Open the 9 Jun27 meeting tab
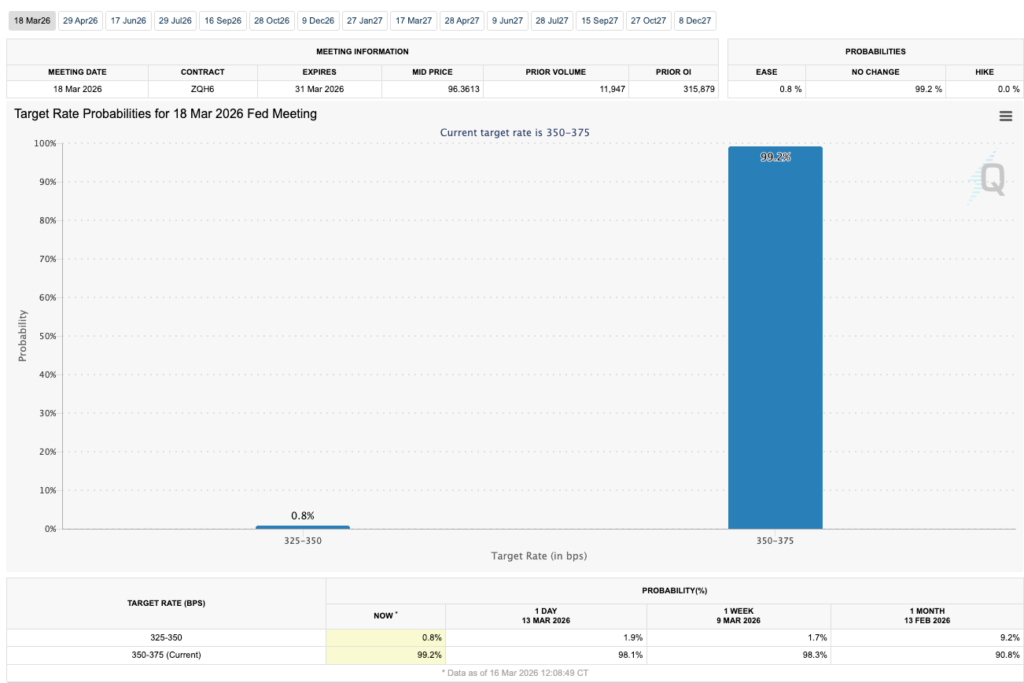This screenshot has height=683, width=1024. [x=507, y=20]
